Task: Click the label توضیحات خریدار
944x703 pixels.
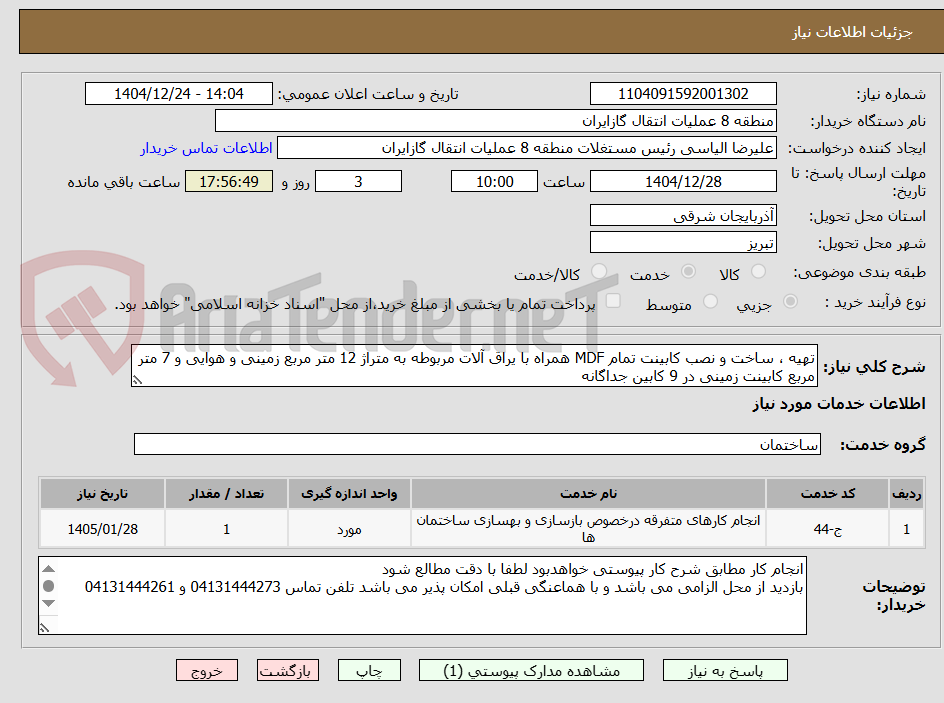Action: pyautogui.click(x=894, y=595)
